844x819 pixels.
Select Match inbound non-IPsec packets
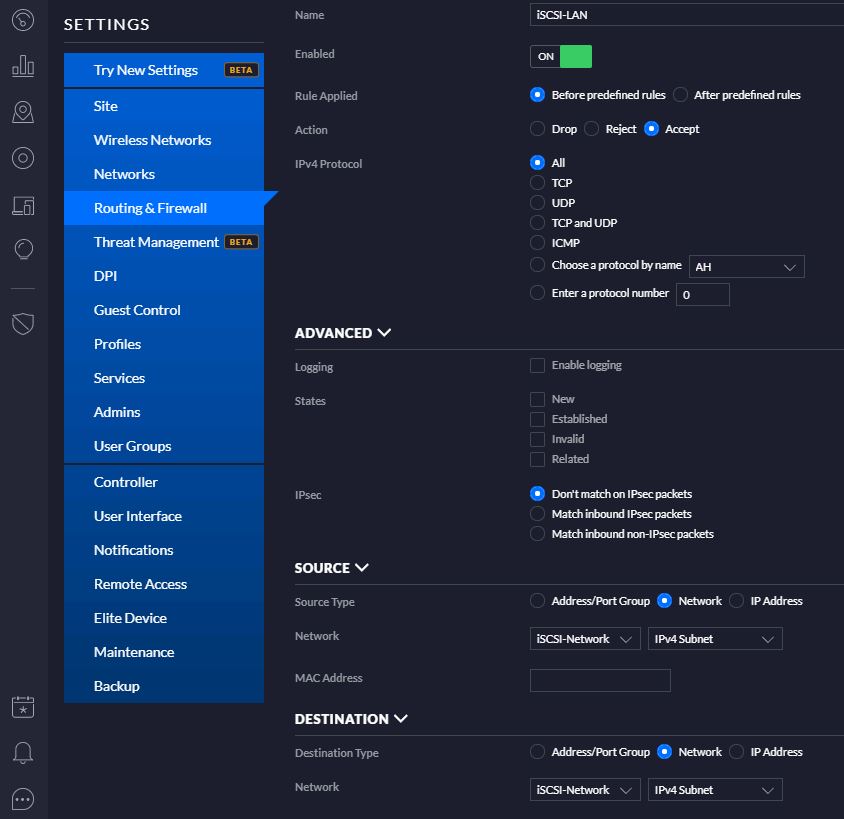(537, 534)
